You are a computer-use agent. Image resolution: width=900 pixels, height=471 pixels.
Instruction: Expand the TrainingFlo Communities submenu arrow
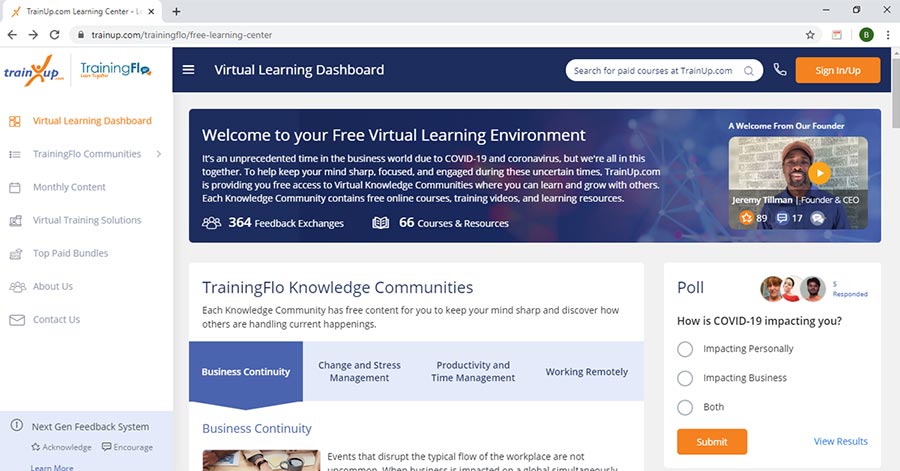pyautogui.click(x=159, y=154)
